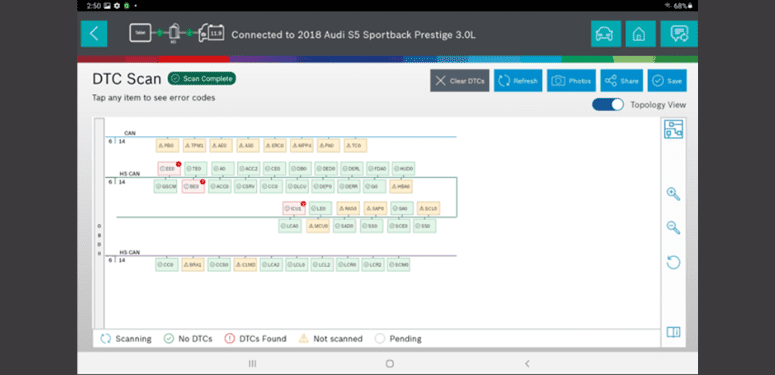Viewport: 775px width, 375px height.
Task: Tap the LCA0 module node
Action: click(x=290, y=226)
